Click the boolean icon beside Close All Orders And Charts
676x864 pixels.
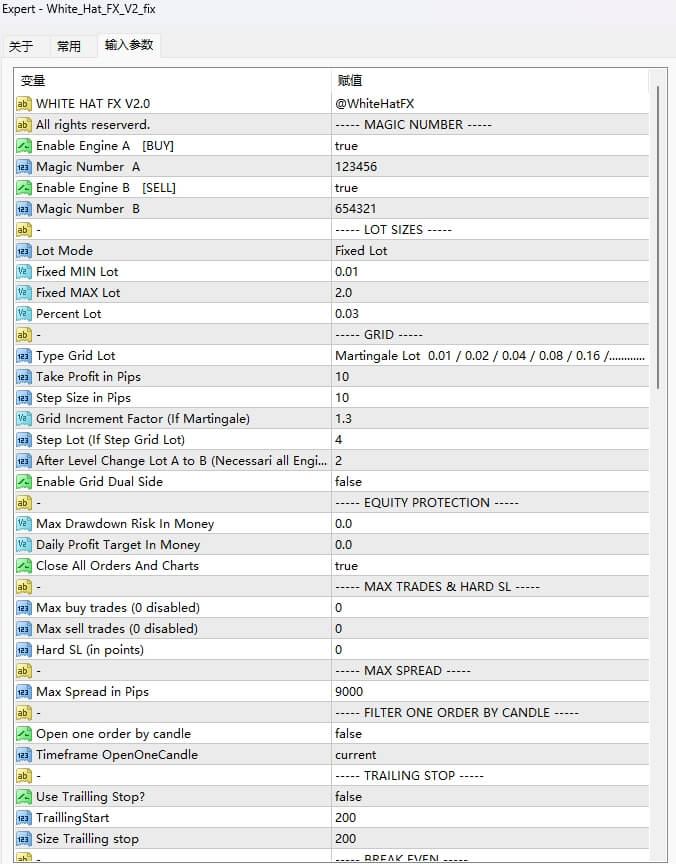click(24, 565)
